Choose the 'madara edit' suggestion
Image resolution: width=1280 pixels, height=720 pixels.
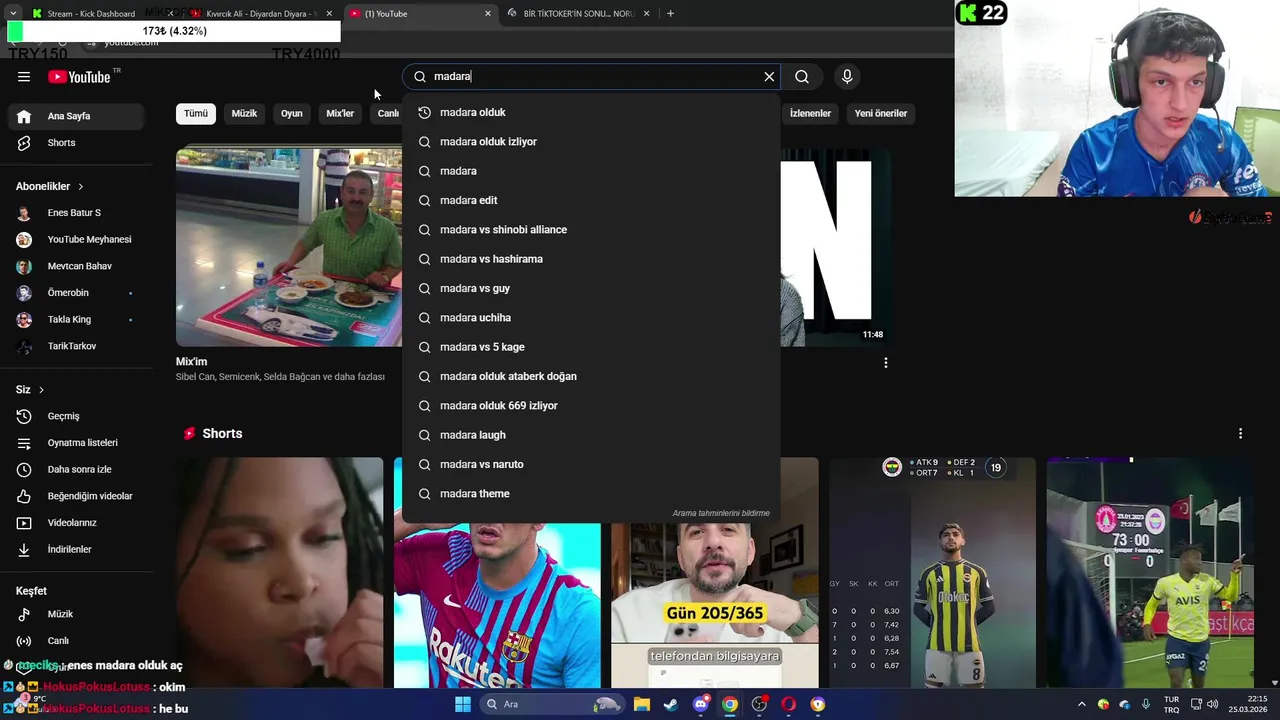coord(591,200)
